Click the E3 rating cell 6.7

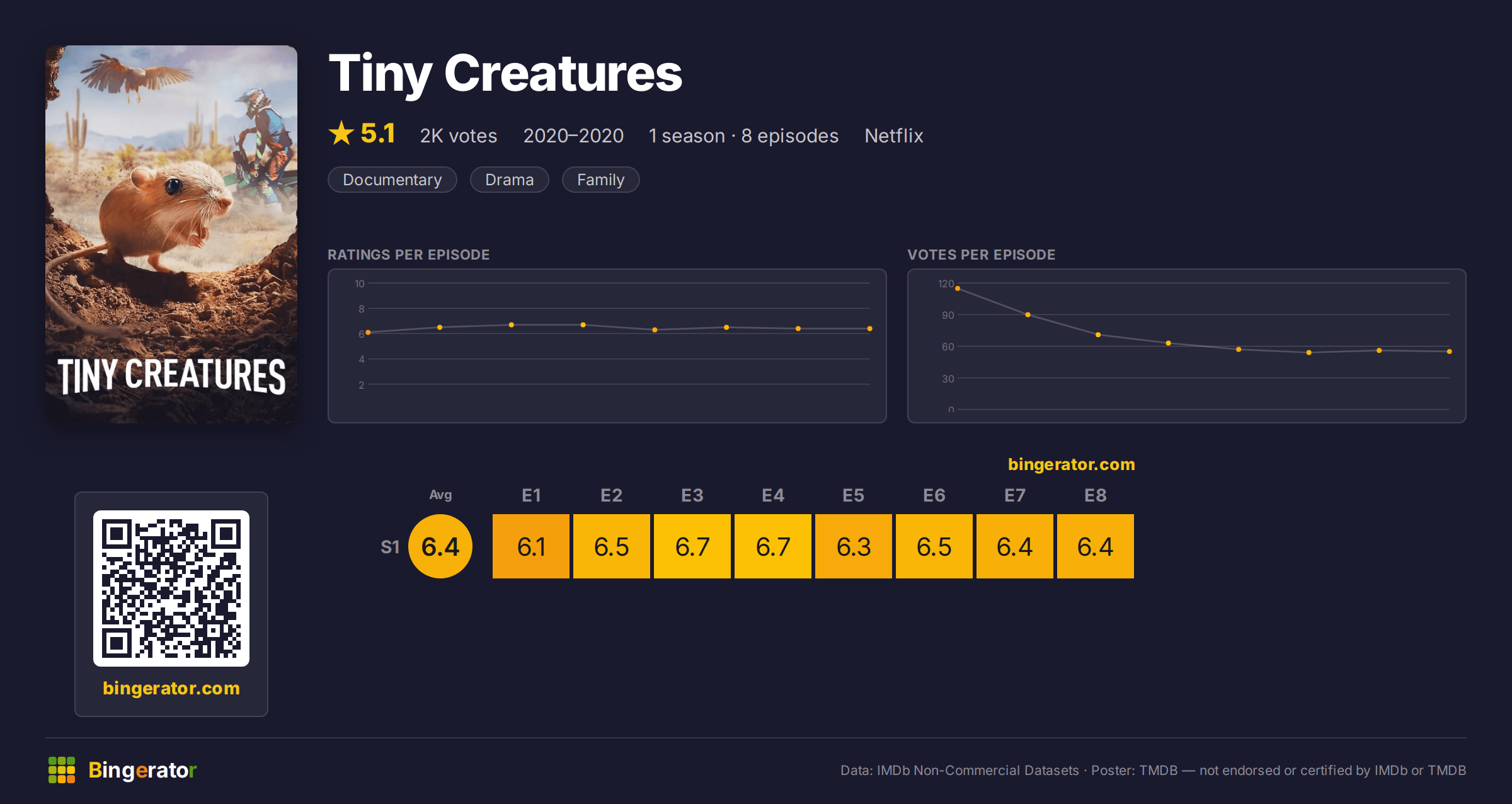692,546
